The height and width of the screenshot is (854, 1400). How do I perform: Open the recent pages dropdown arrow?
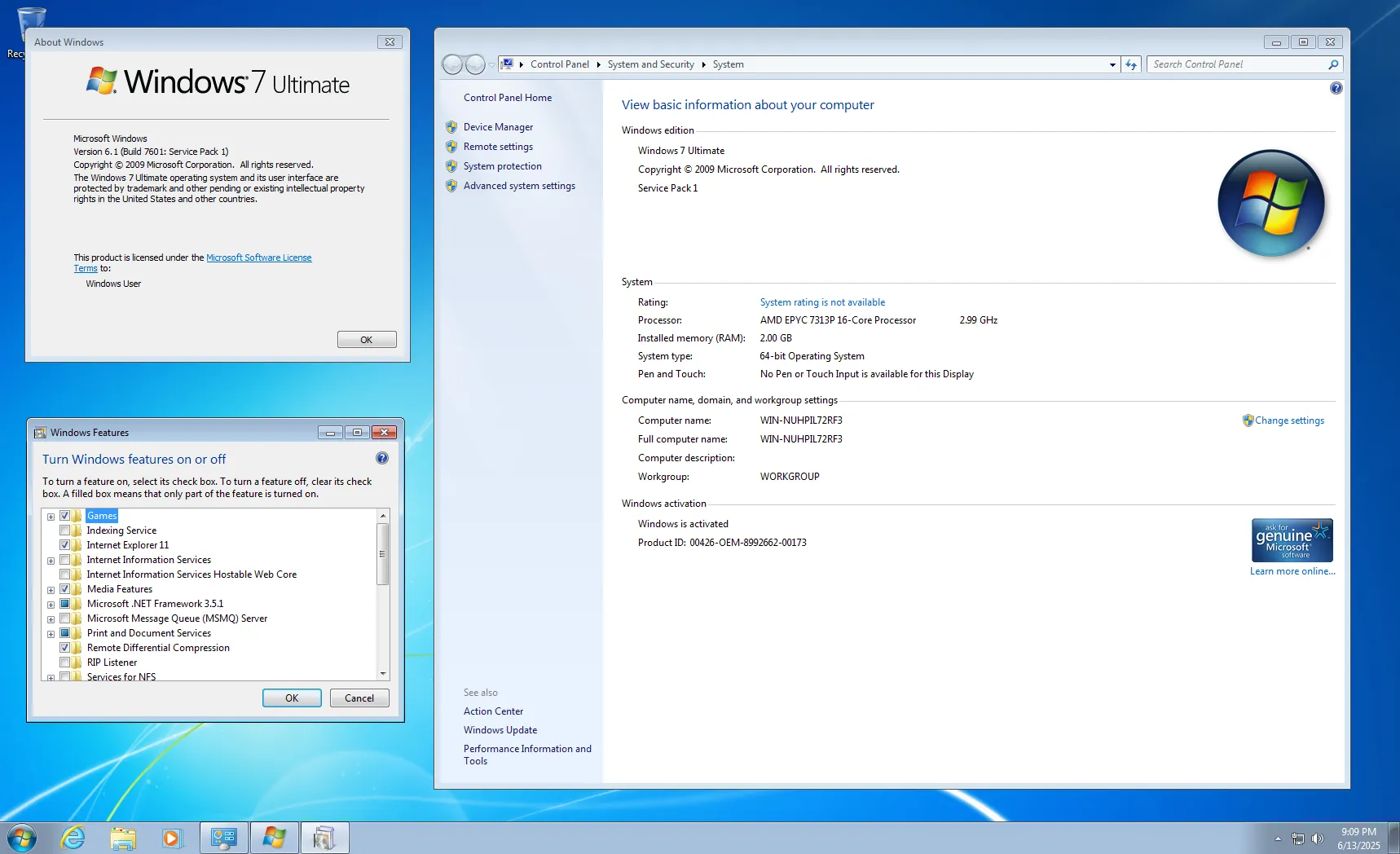(x=491, y=65)
